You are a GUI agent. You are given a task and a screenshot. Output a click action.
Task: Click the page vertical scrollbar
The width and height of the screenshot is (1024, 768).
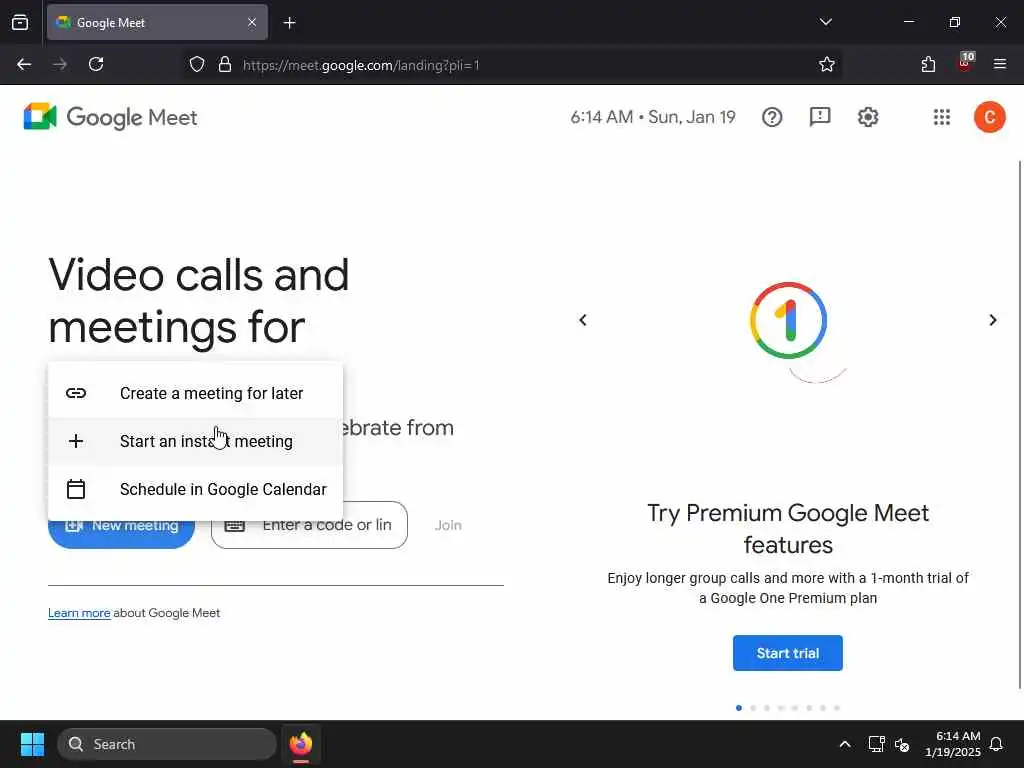pyautogui.click(x=1020, y=424)
